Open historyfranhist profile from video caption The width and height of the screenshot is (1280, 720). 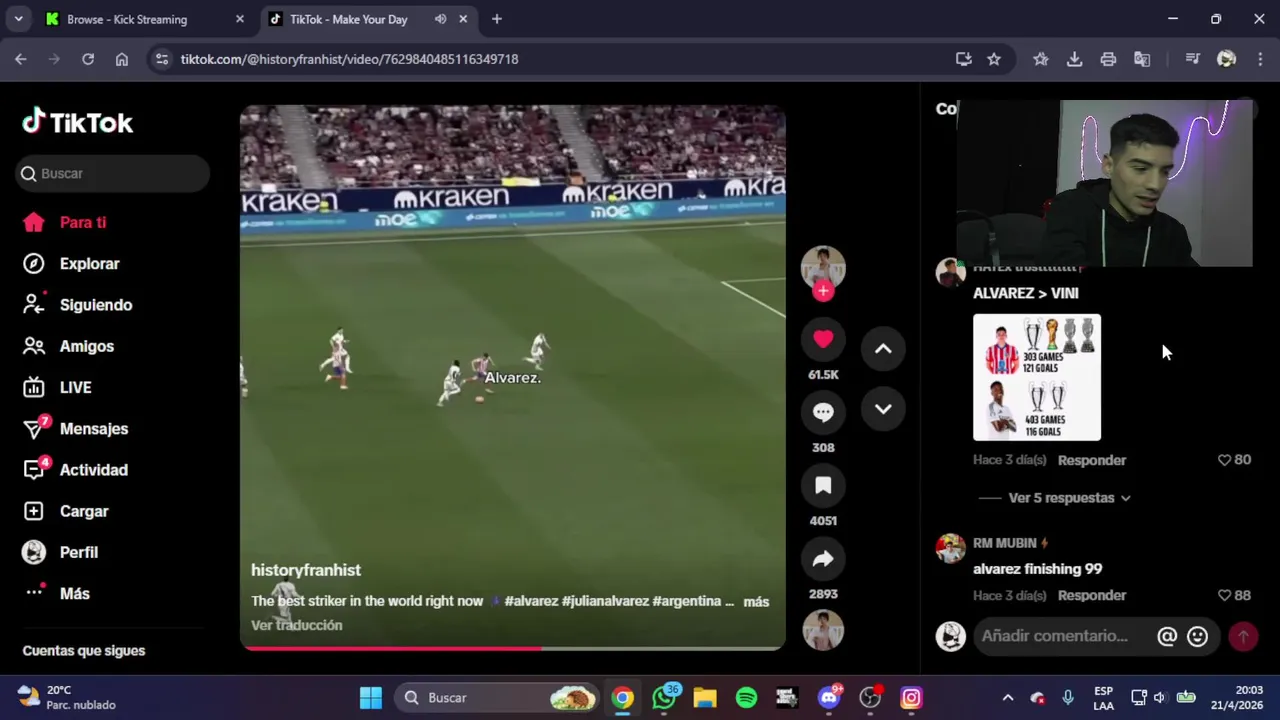pos(306,570)
